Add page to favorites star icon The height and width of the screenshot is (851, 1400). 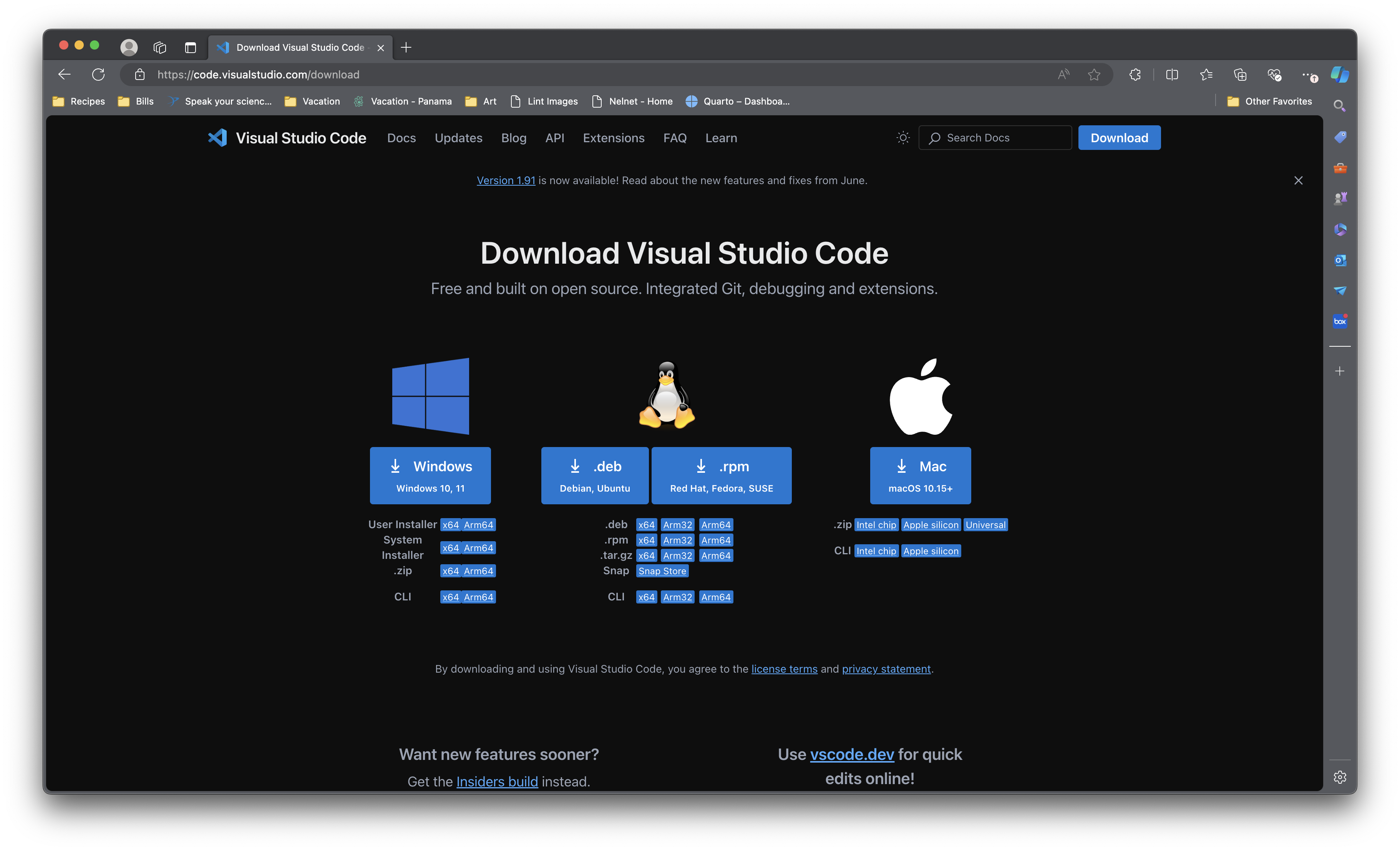tap(1094, 75)
